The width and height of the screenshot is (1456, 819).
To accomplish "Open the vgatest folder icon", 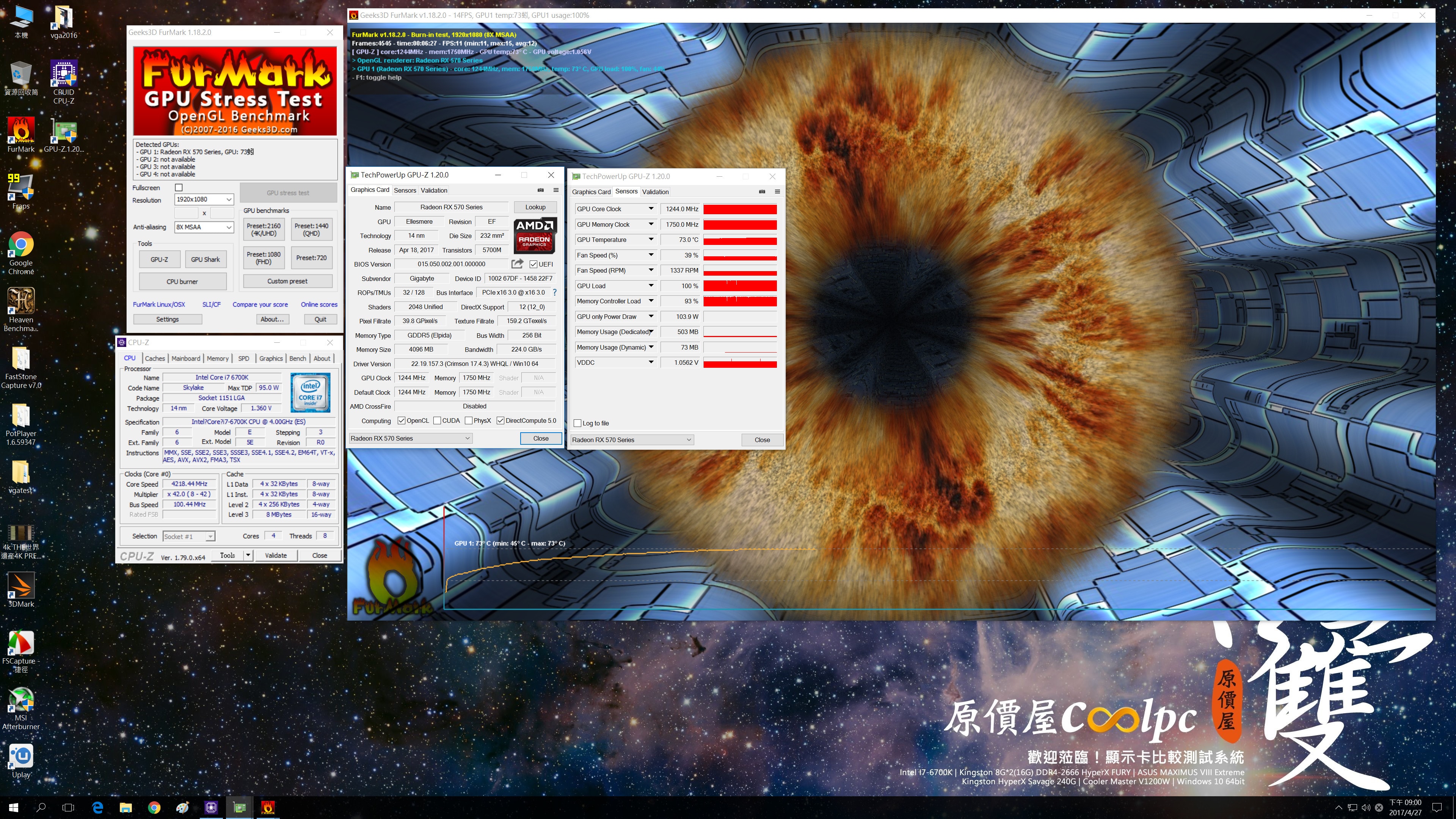I will [21, 477].
